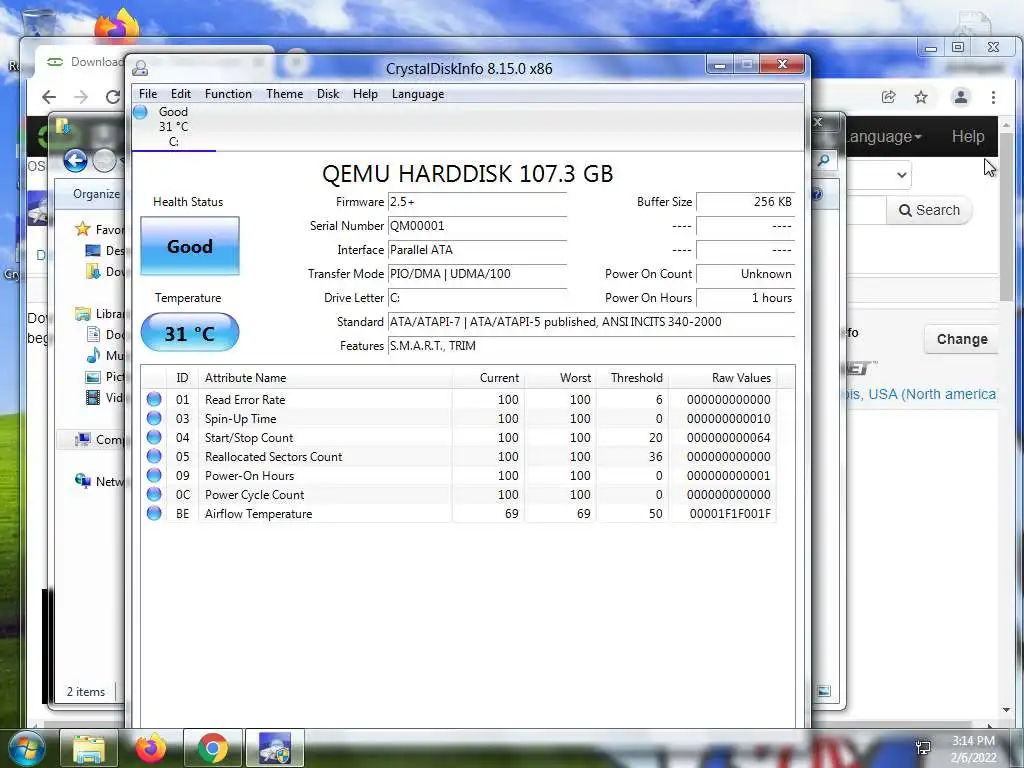
Task: Open the Organize menu in Explorer
Action: tap(97, 194)
